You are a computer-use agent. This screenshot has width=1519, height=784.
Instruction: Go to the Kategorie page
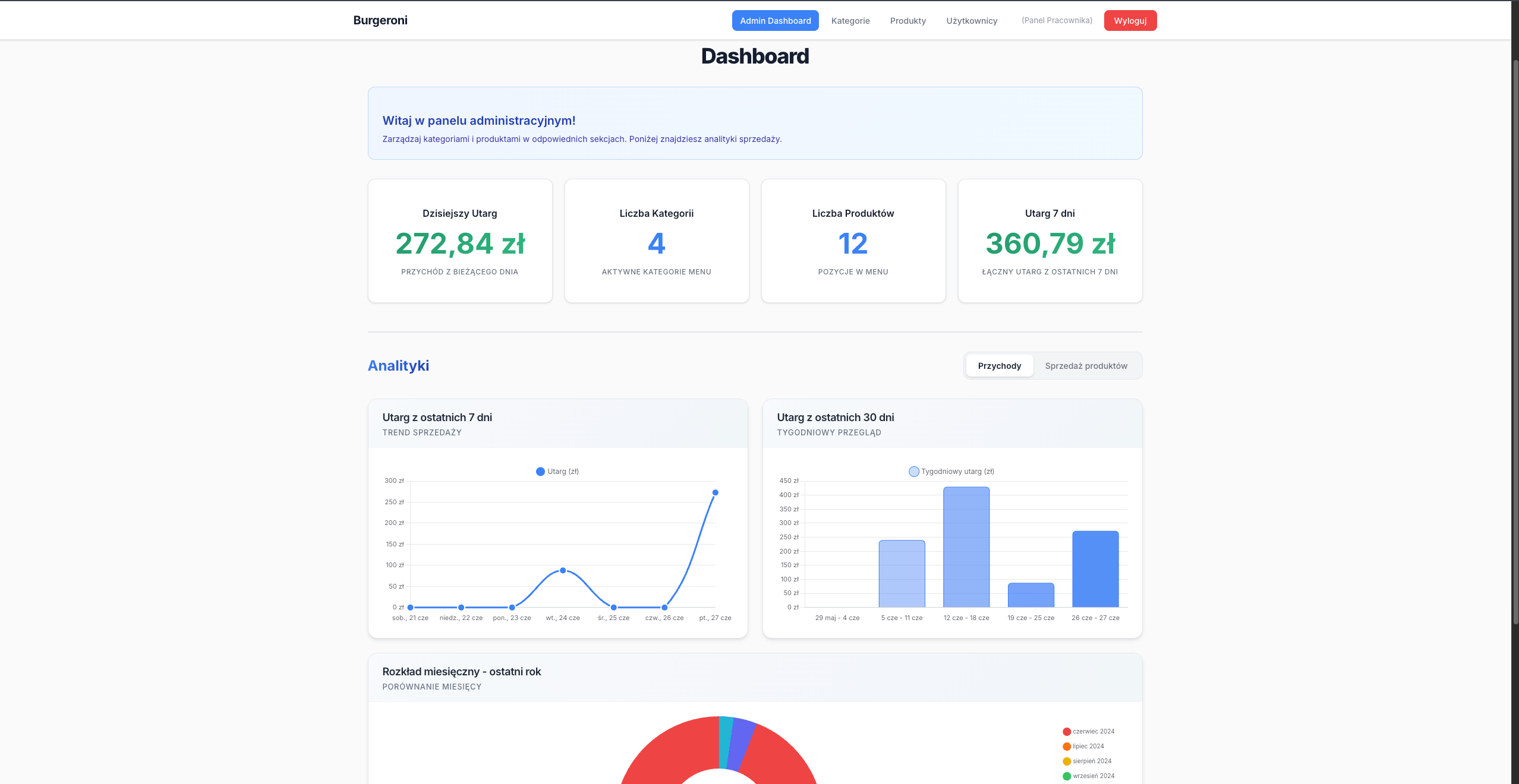pyautogui.click(x=850, y=21)
